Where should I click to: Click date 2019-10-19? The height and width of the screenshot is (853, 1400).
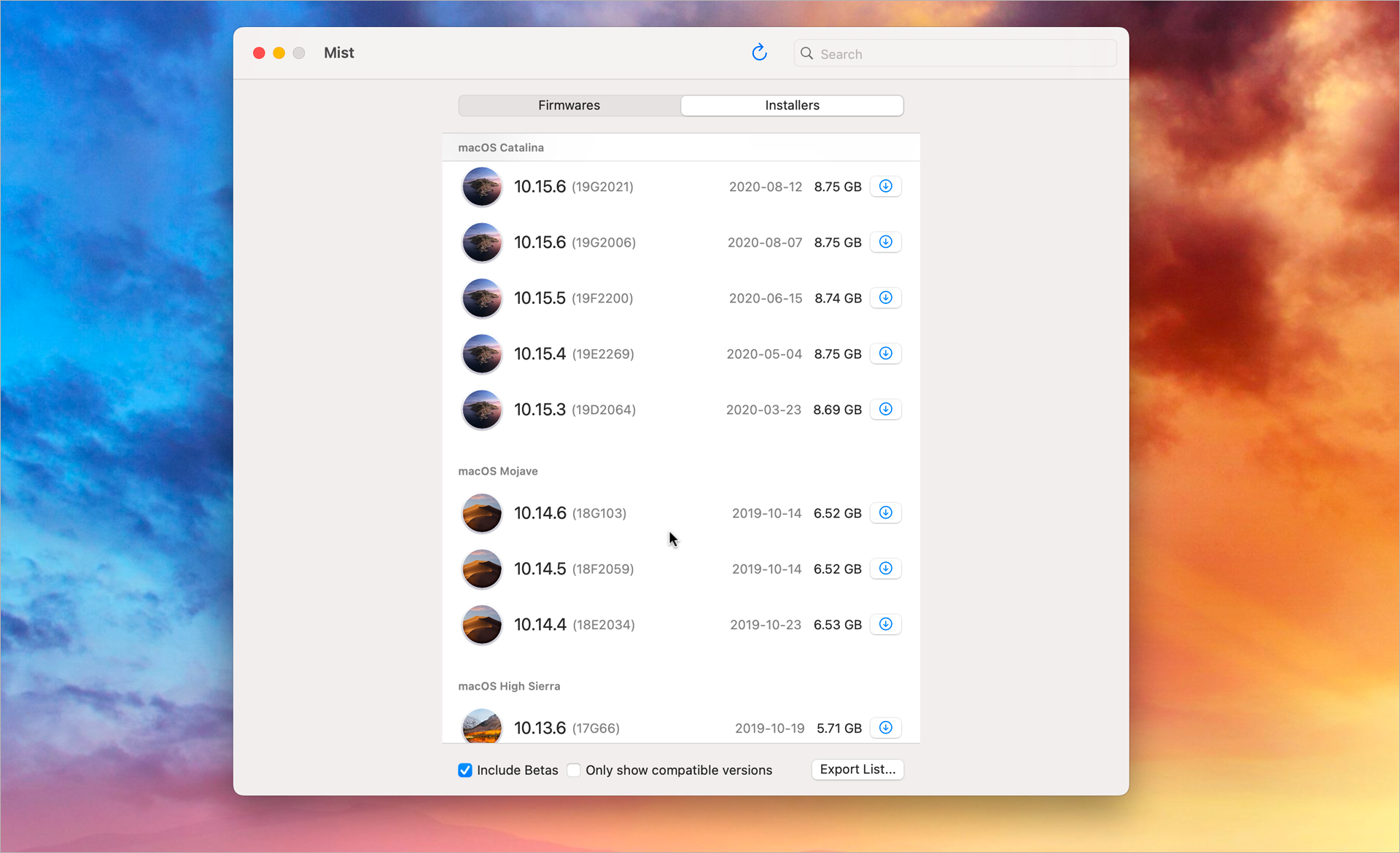770,728
